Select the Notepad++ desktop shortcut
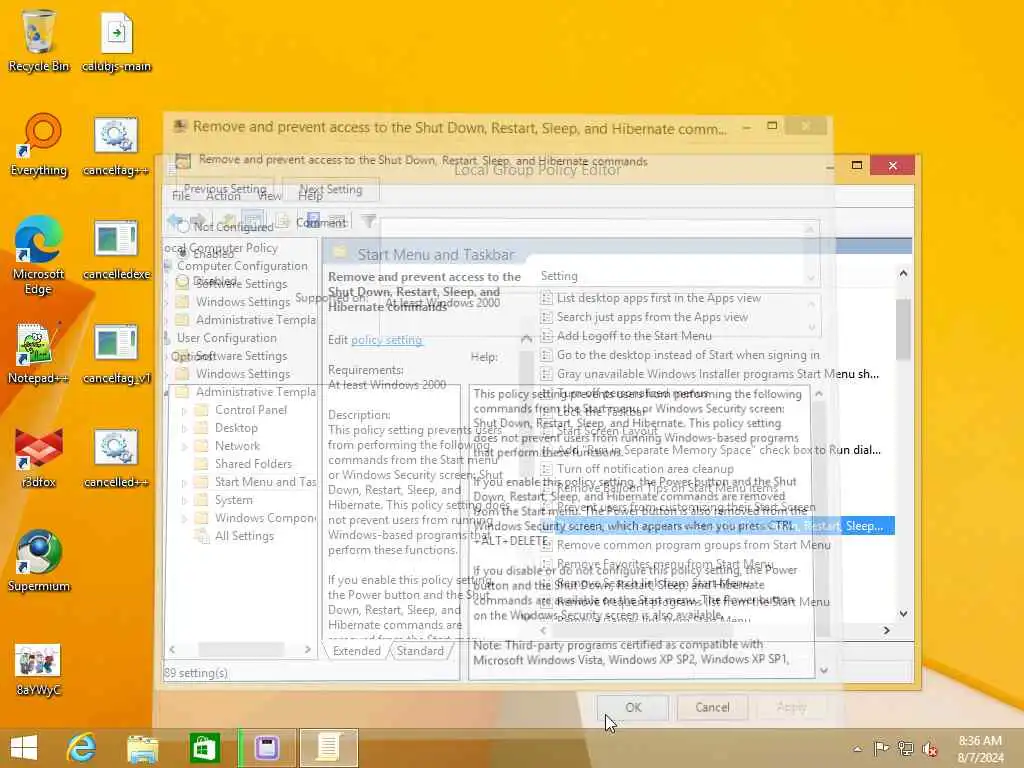 click(37, 353)
